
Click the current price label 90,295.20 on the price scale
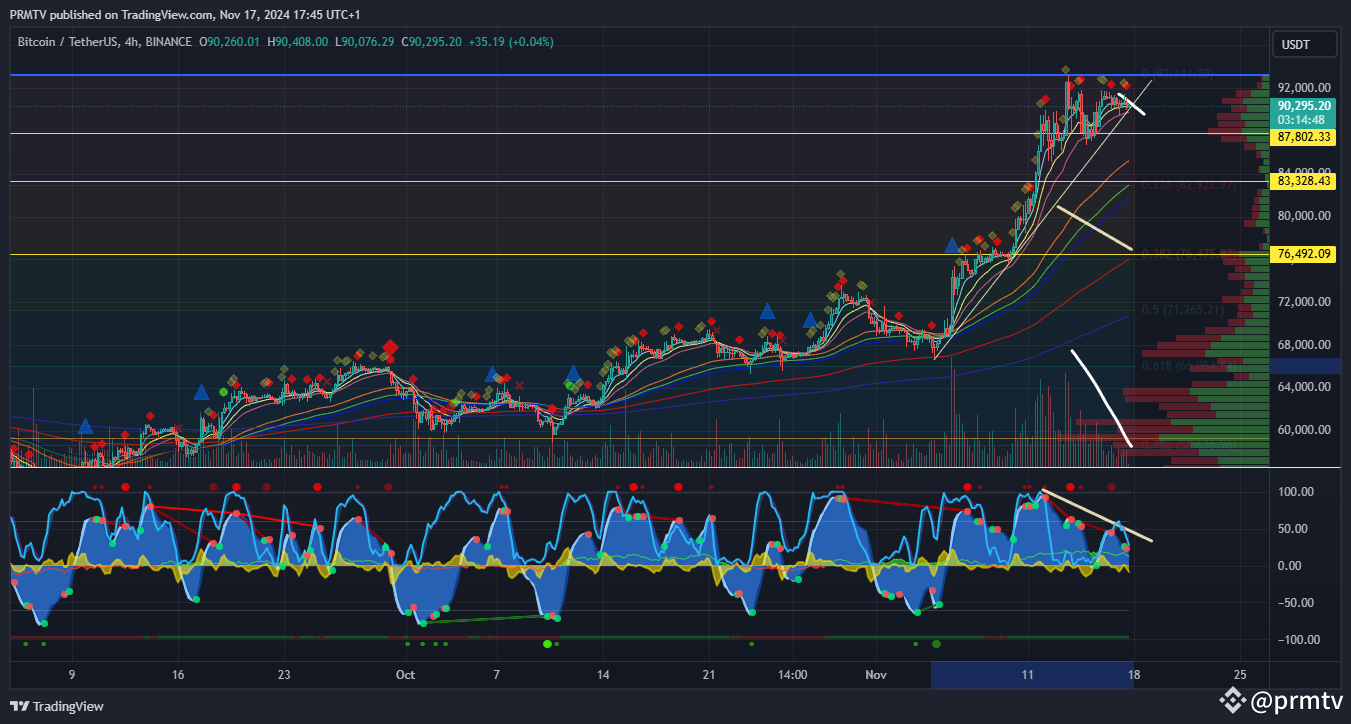[1304, 105]
